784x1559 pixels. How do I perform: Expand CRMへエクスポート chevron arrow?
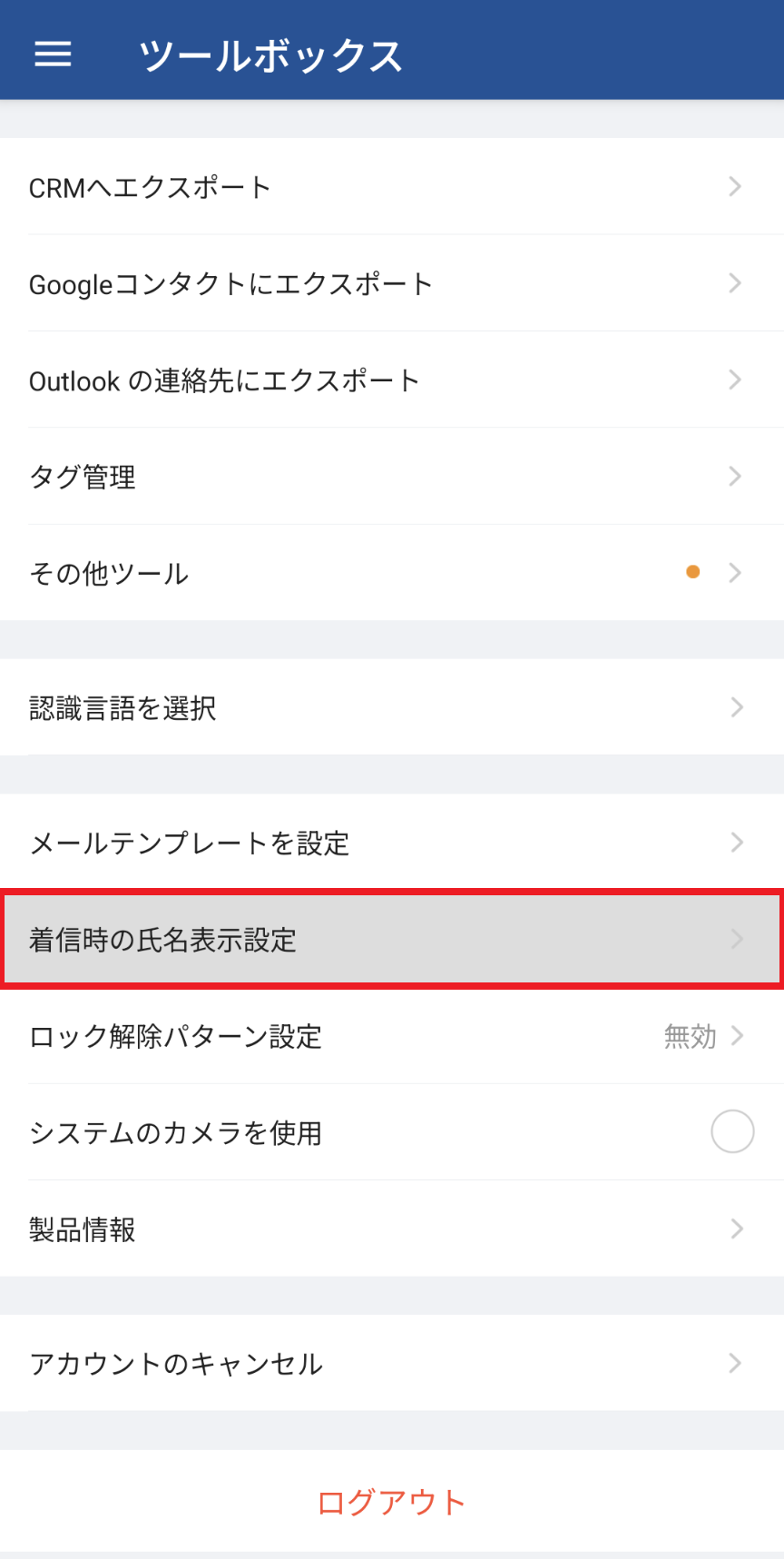pyautogui.click(x=735, y=186)
